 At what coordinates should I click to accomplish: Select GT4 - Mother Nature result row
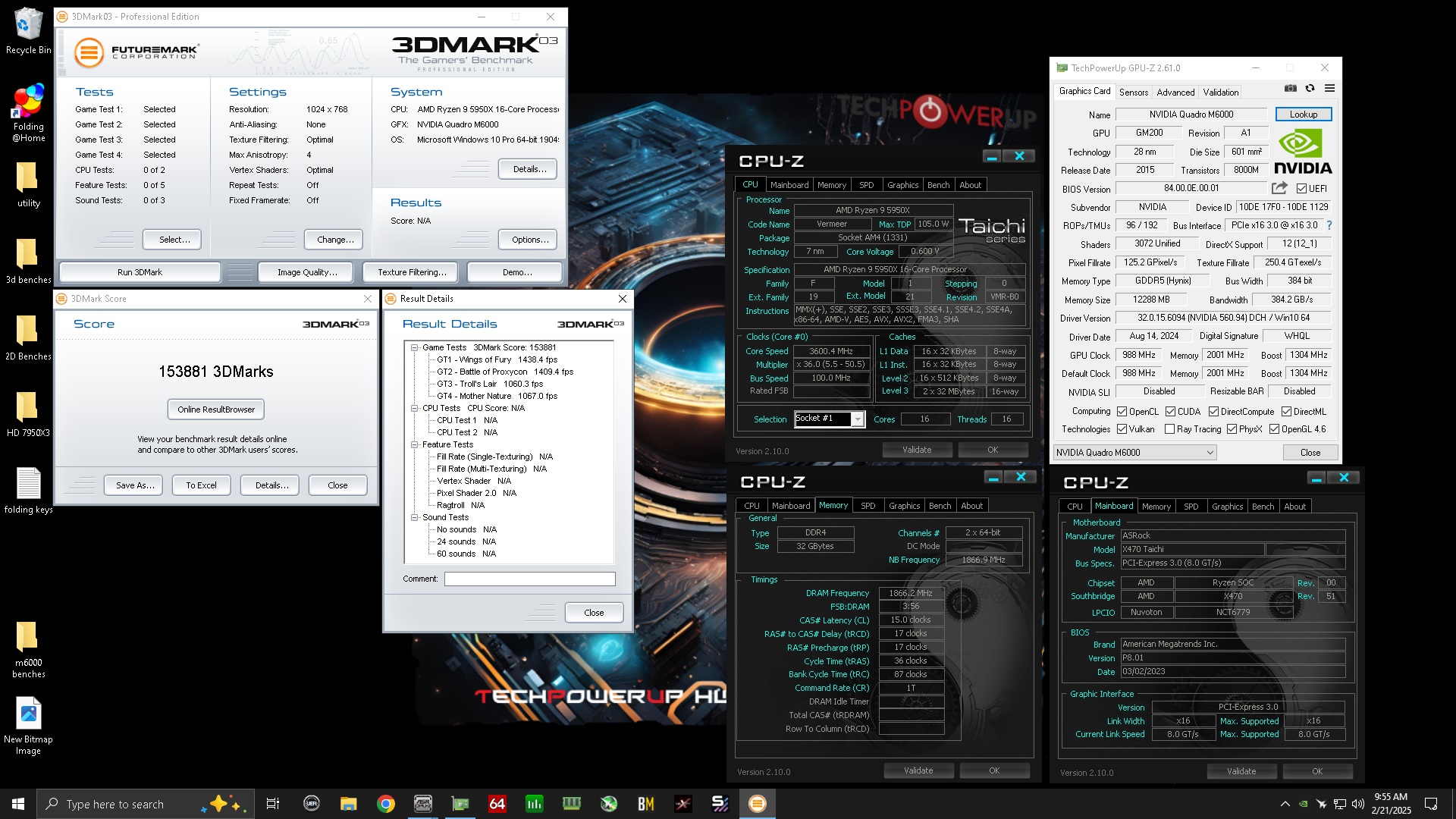pos(497,397)
